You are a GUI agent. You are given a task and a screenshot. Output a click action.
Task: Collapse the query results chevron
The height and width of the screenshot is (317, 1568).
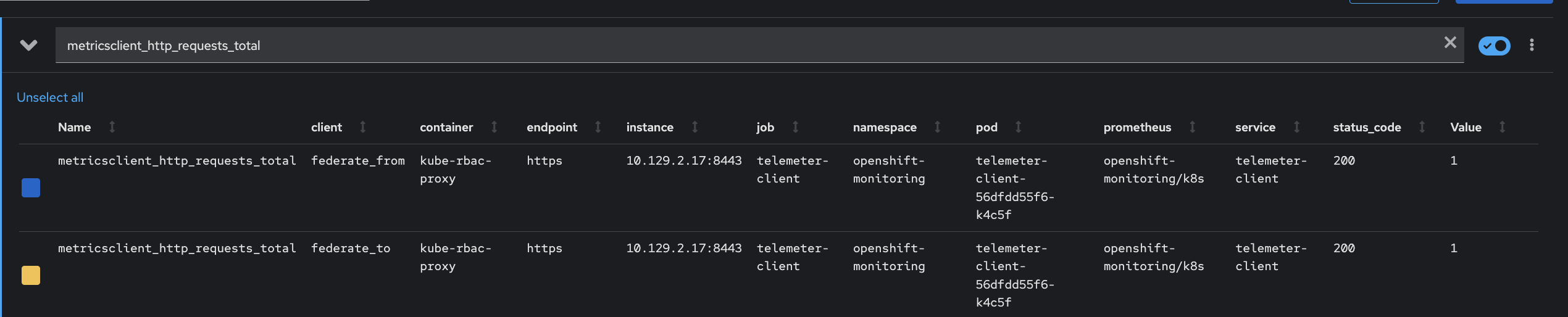pos(28,45)
